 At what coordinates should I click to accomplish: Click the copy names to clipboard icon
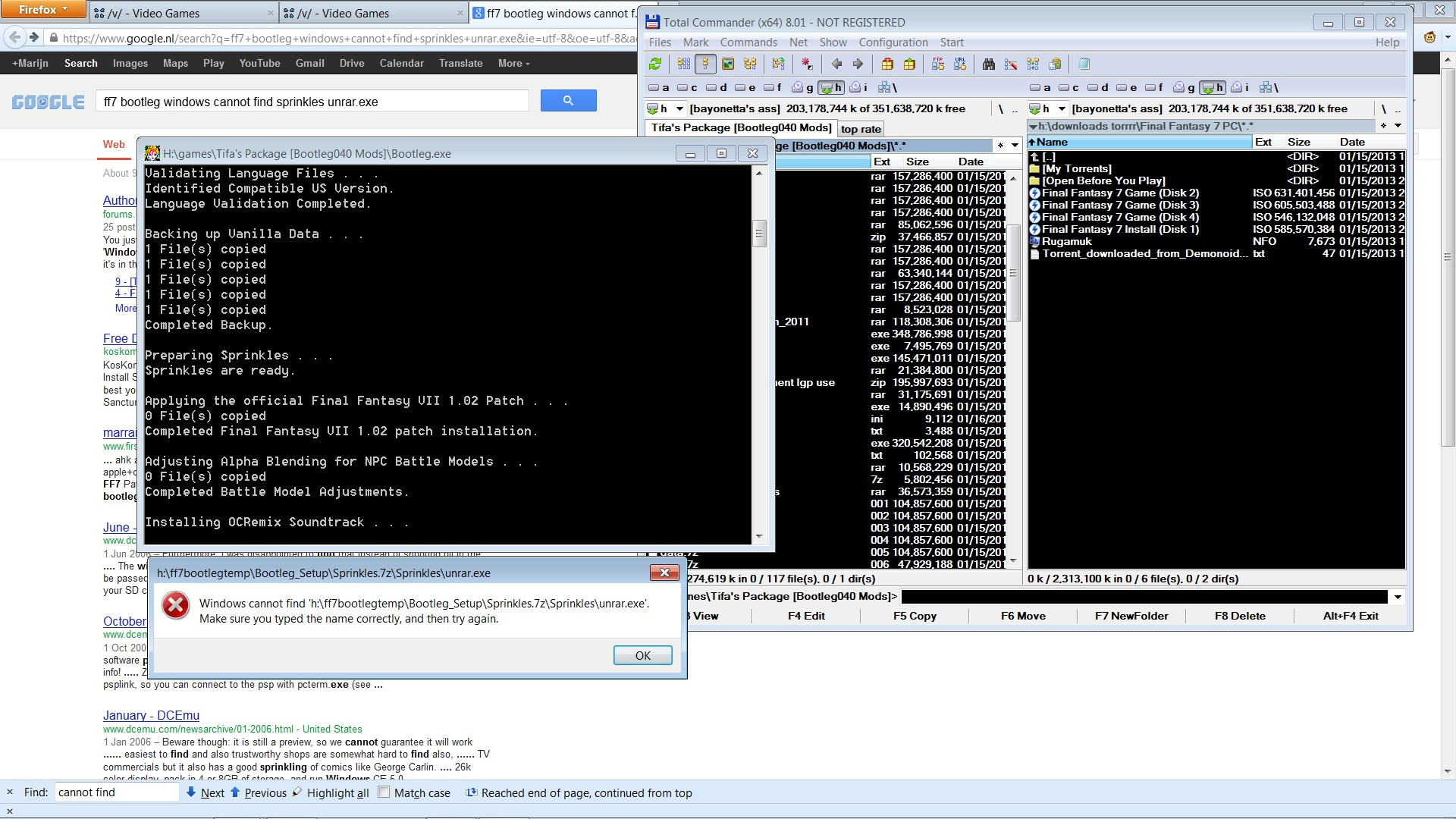click(x=1055, y=64)
